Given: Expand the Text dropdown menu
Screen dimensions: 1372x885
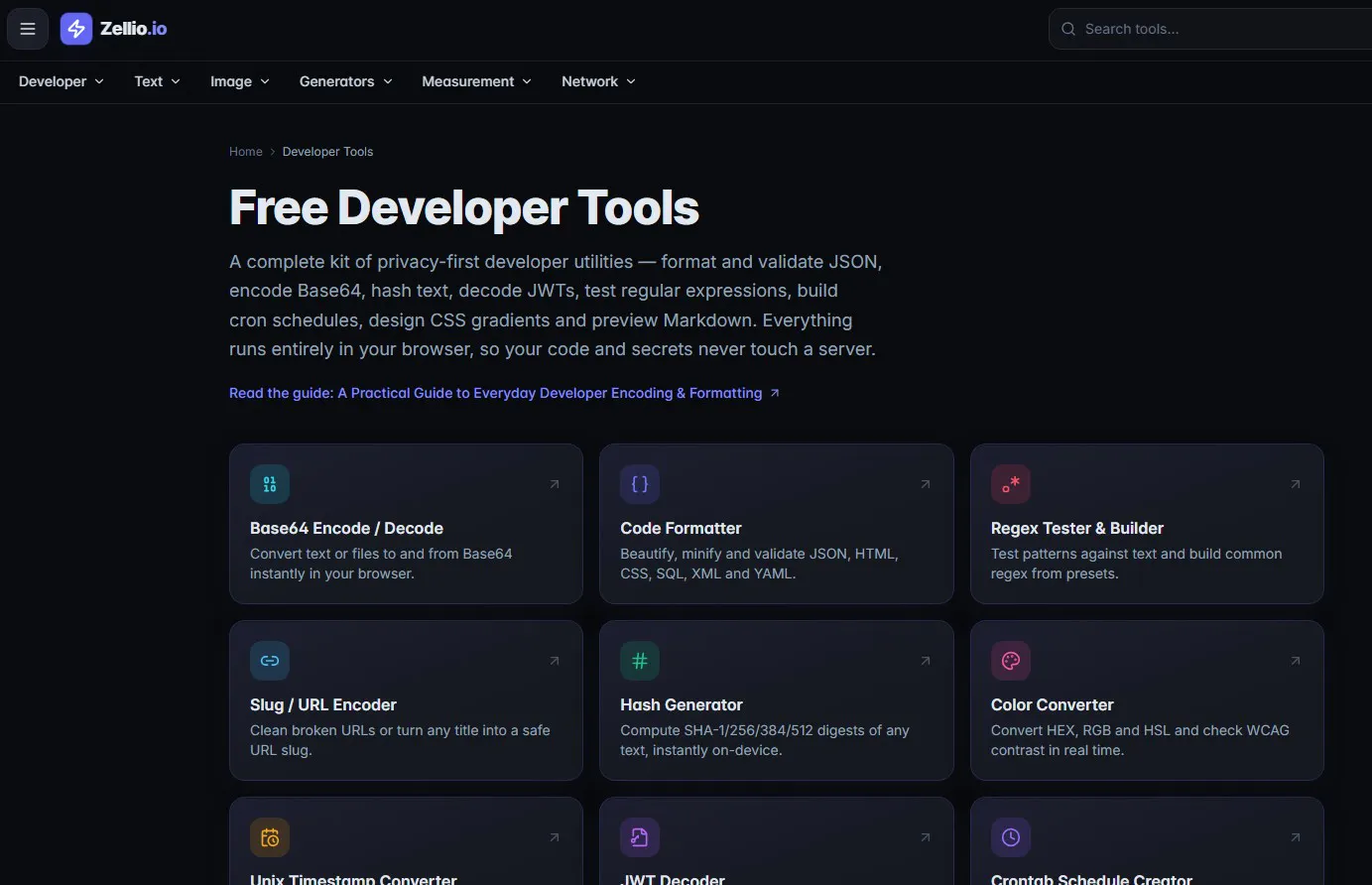Looking at the screenshot, I should [158, 81].
